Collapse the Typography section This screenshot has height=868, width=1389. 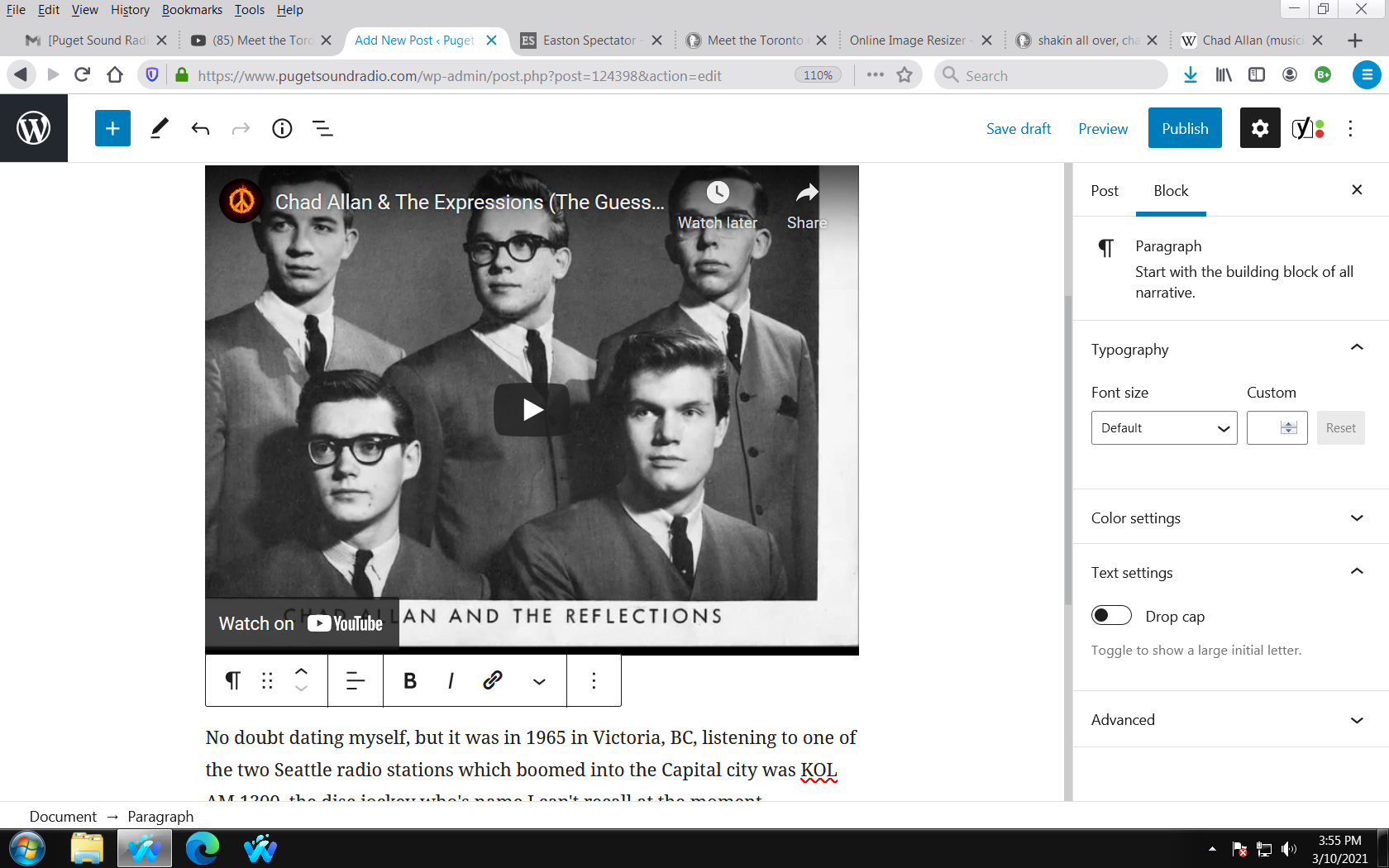point(1356,348)
